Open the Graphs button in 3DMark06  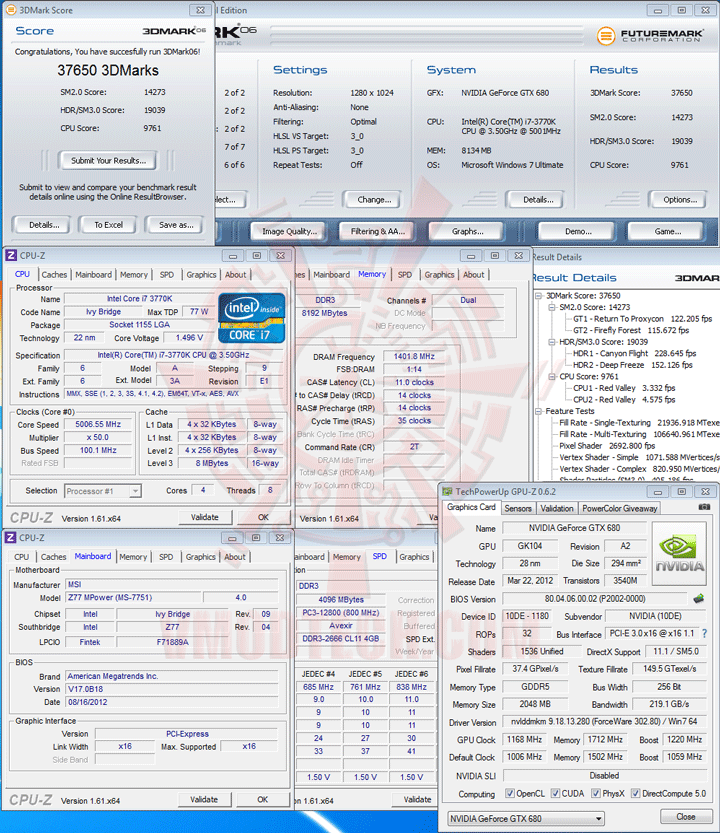468,231
